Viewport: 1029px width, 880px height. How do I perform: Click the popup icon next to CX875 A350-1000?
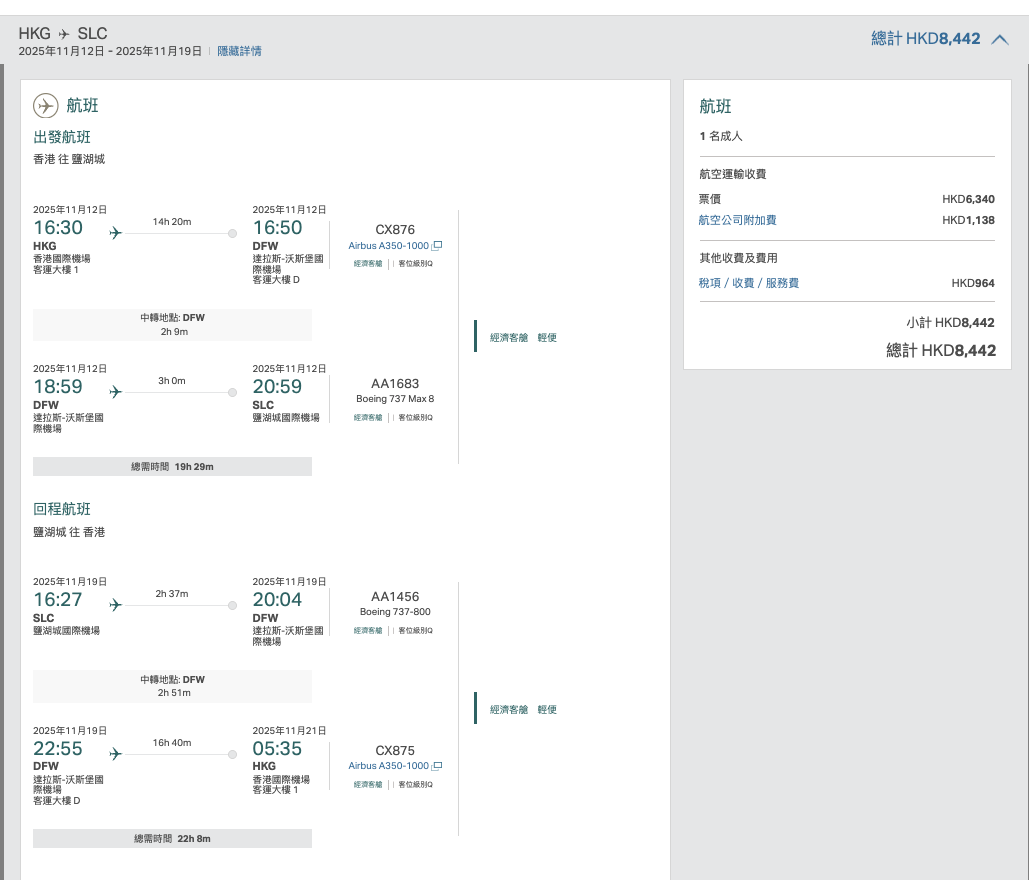(x=437, y=766)
